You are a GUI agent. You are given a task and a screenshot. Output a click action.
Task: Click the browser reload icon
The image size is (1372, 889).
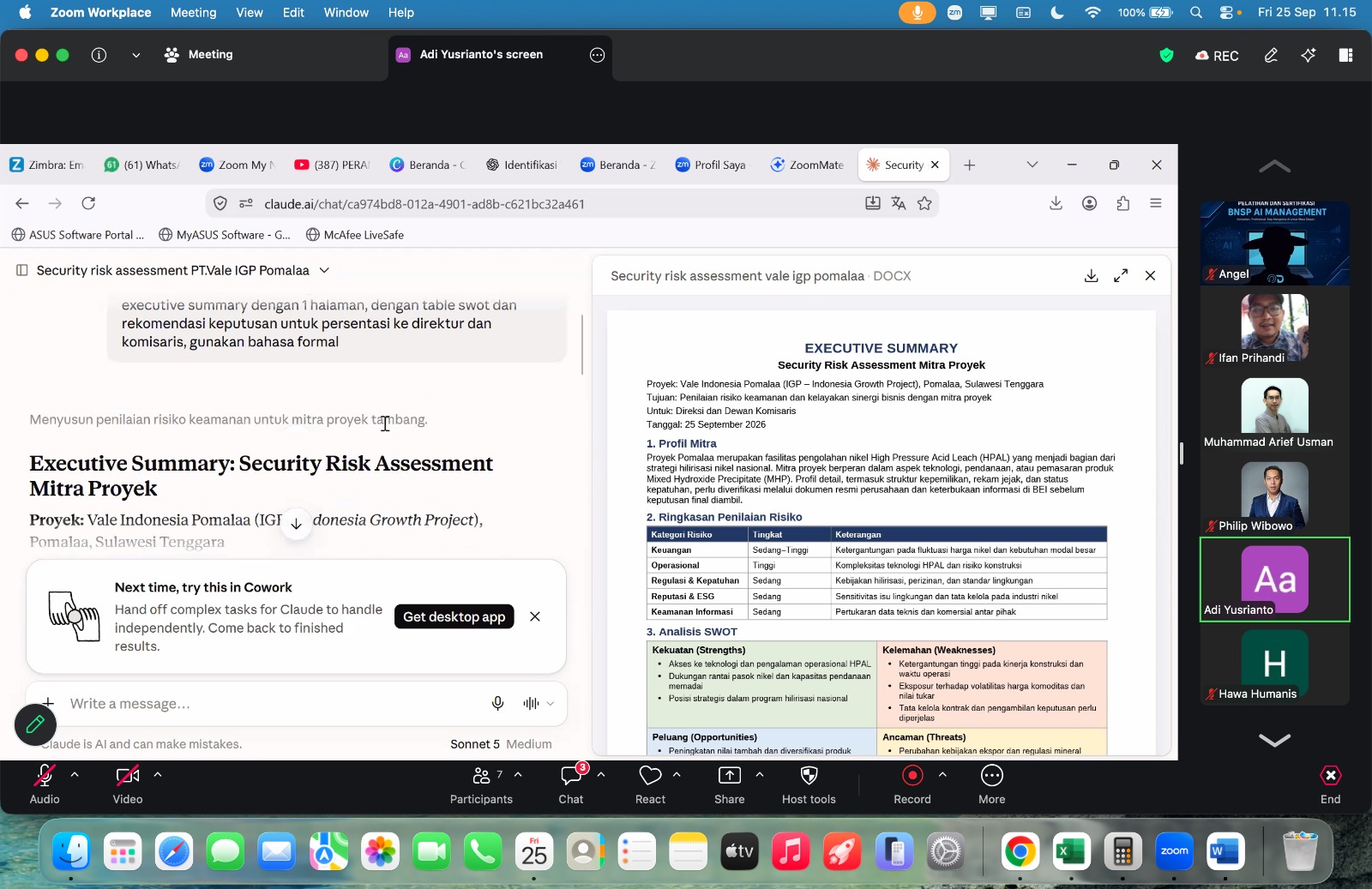tap(88, 203)
